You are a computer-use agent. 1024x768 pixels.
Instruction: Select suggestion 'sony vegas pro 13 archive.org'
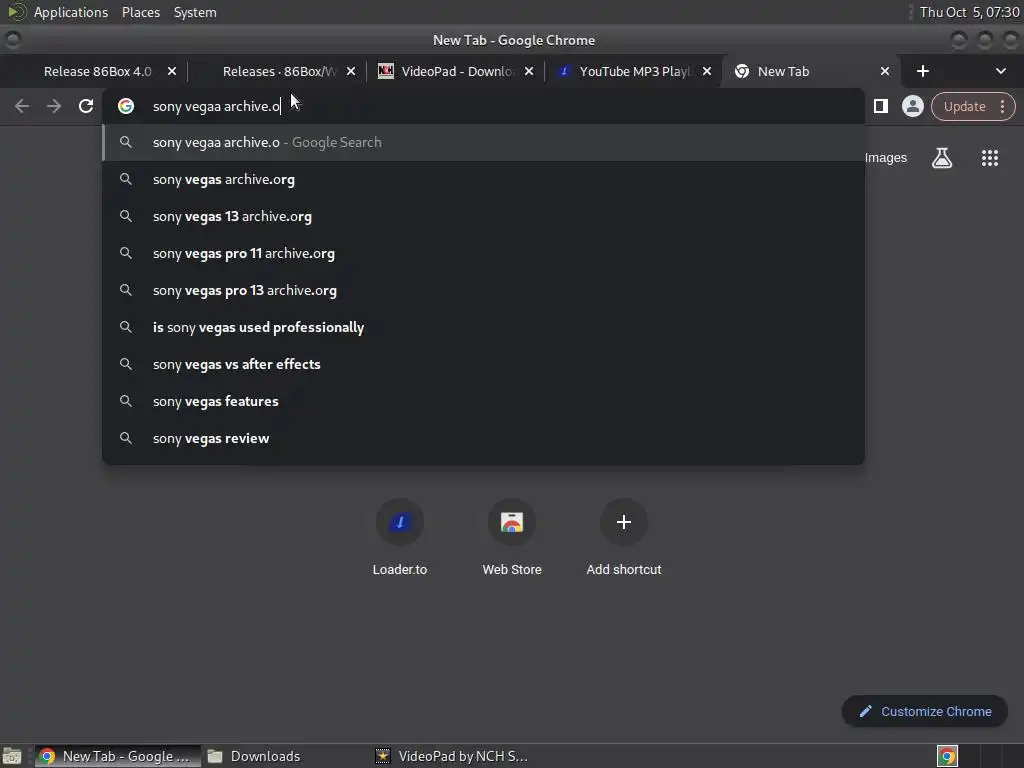483,291
